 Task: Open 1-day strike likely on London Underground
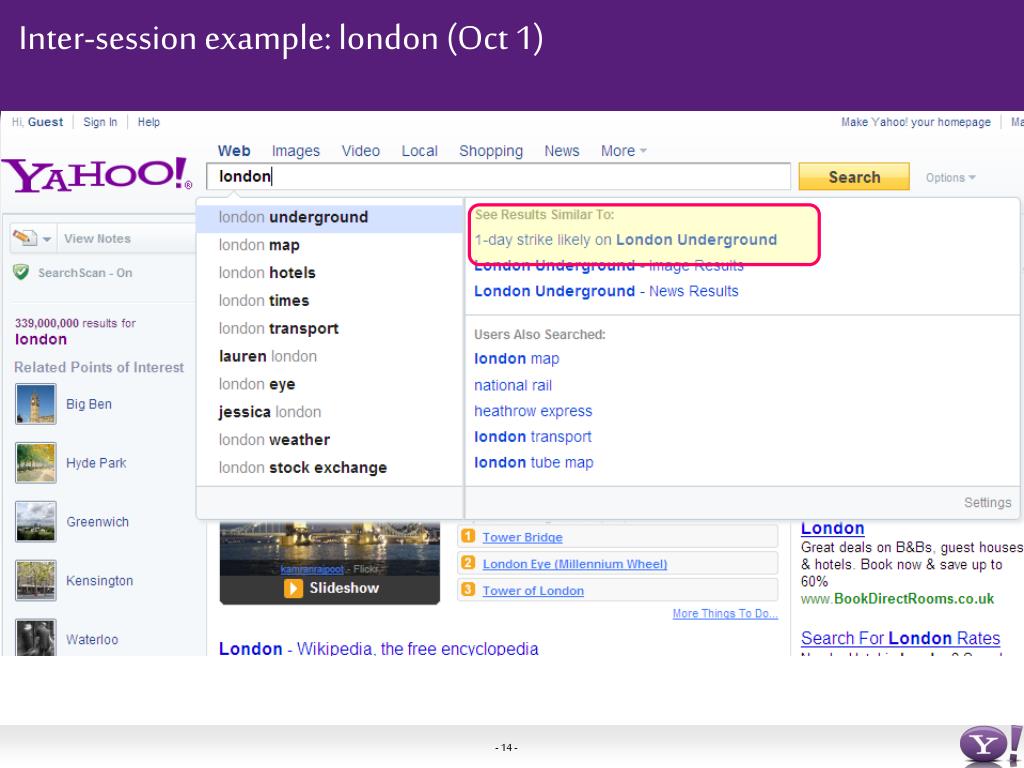(626, 240)
